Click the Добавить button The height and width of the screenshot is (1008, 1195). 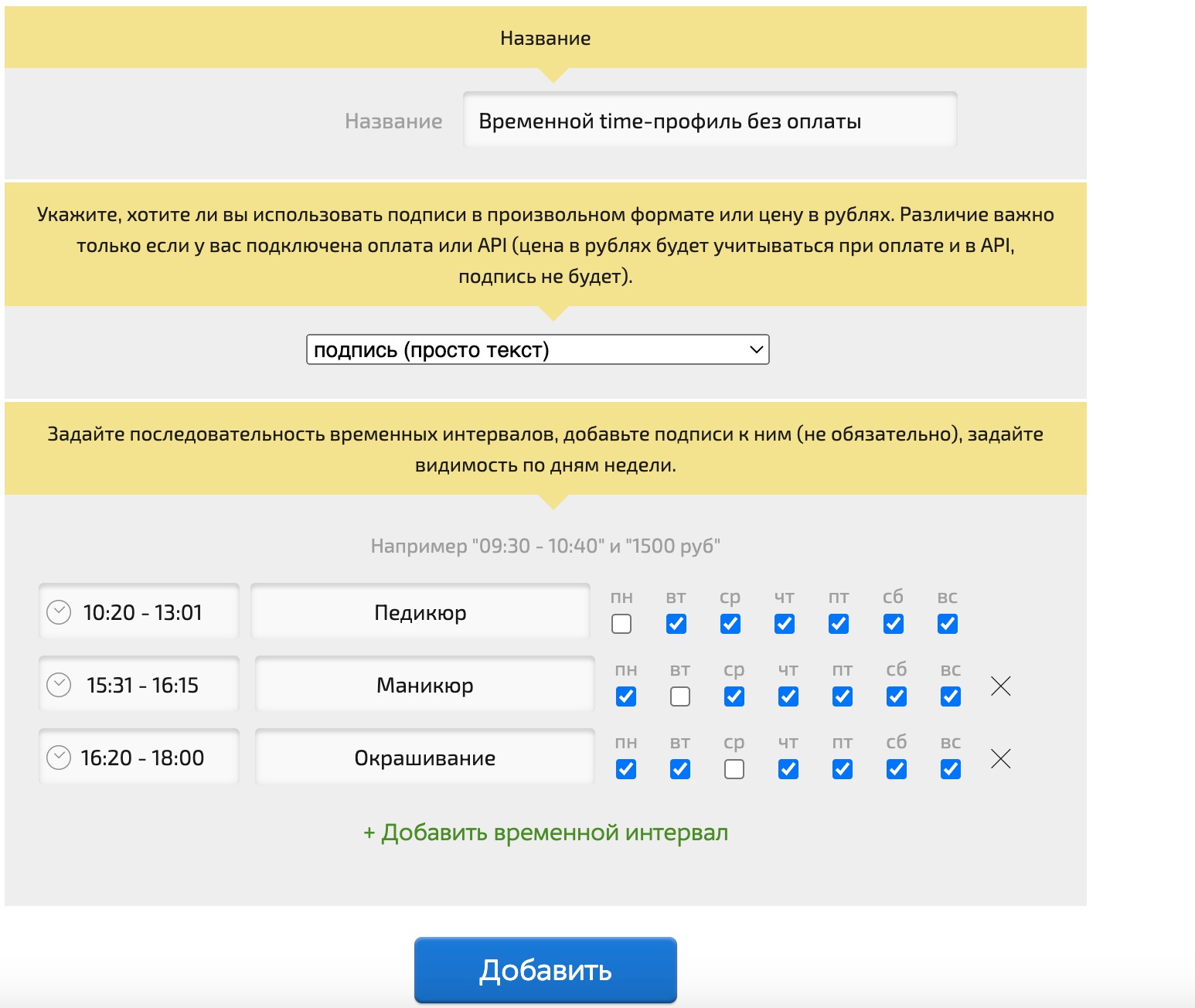coord(546,970)
